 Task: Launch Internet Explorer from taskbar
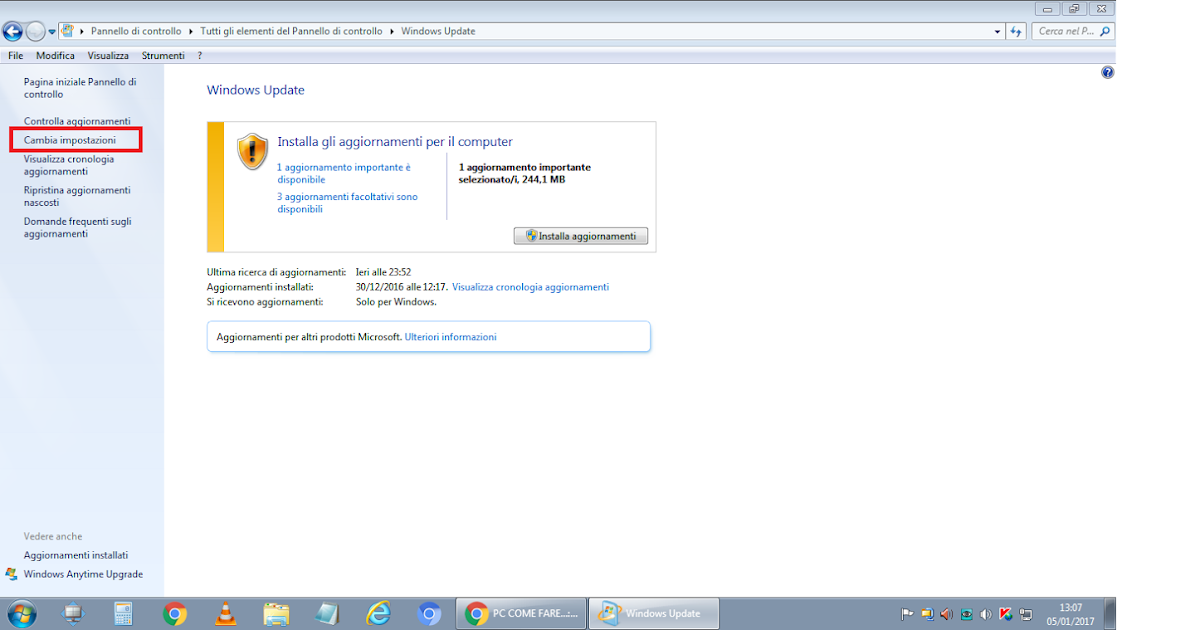pyautogui.click(x=378, y=613)
